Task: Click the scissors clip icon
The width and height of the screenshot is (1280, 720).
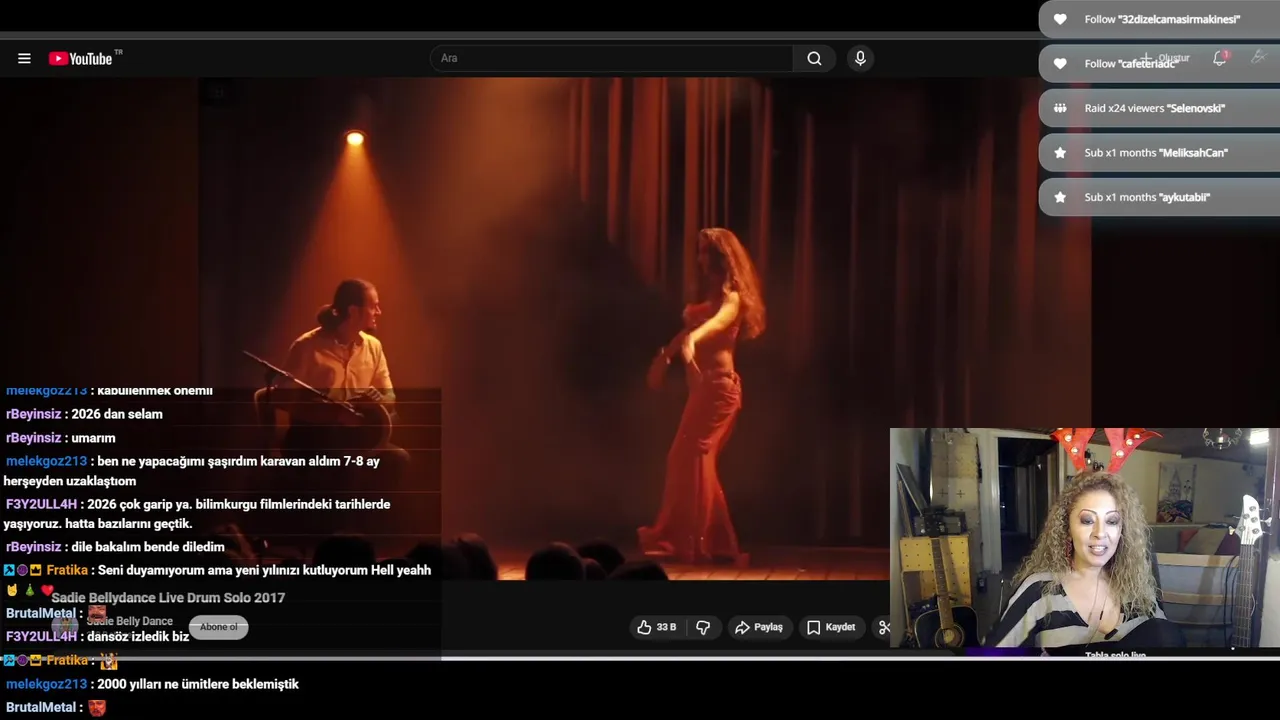Action: point(884,627)
